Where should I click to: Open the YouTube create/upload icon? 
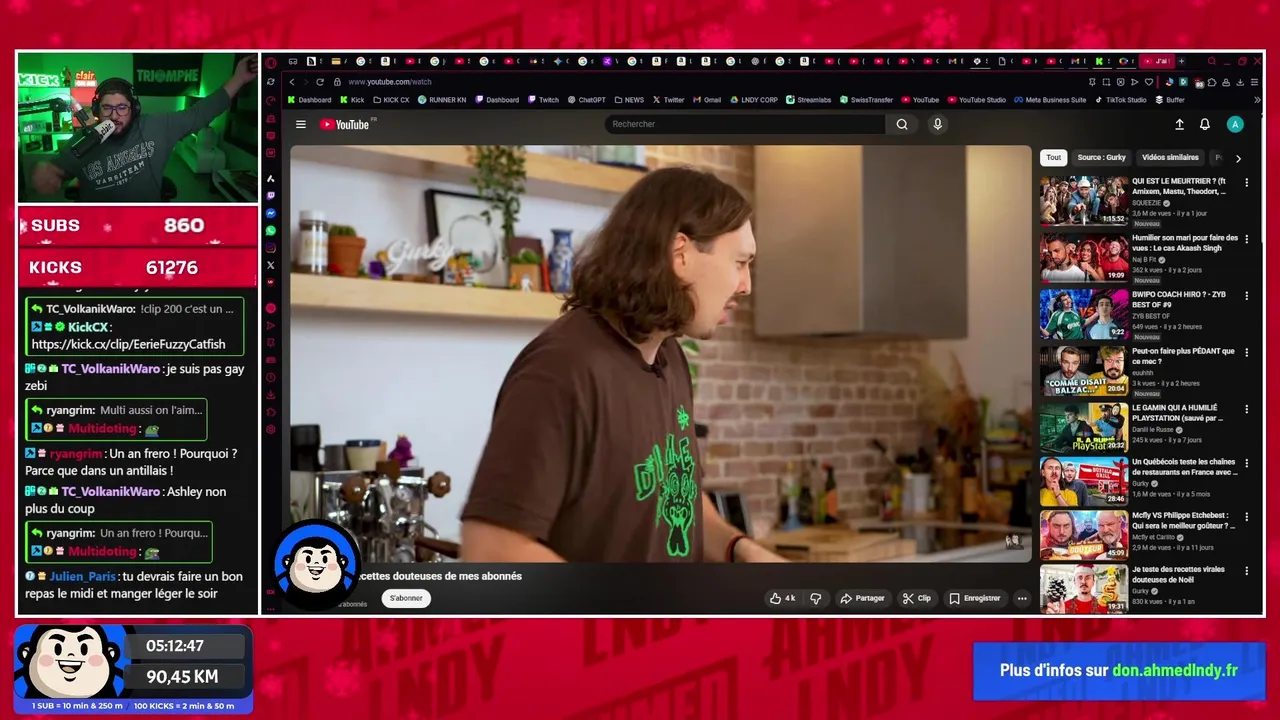[x=1179, y=124]
